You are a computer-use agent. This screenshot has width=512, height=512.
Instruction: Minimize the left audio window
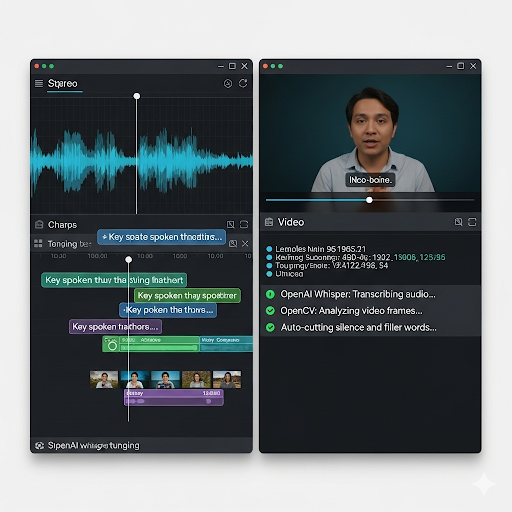(221, 66)
